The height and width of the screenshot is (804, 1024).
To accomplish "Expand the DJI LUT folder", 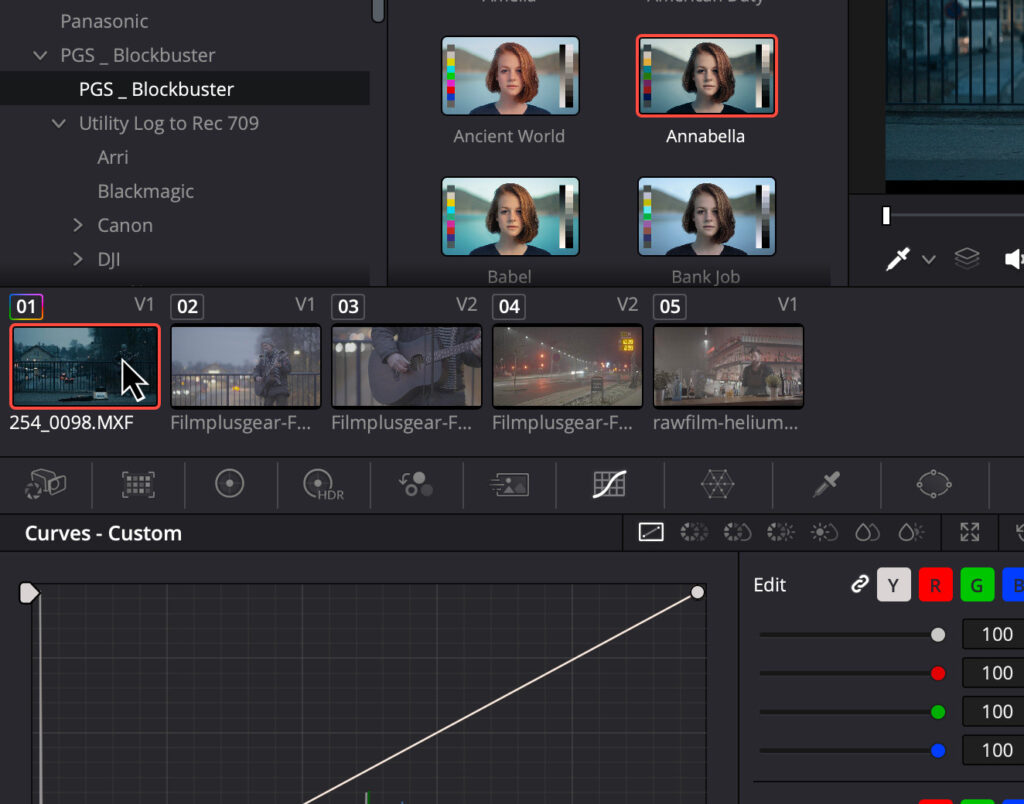I will pyautogui.click(x=78, y=260).
